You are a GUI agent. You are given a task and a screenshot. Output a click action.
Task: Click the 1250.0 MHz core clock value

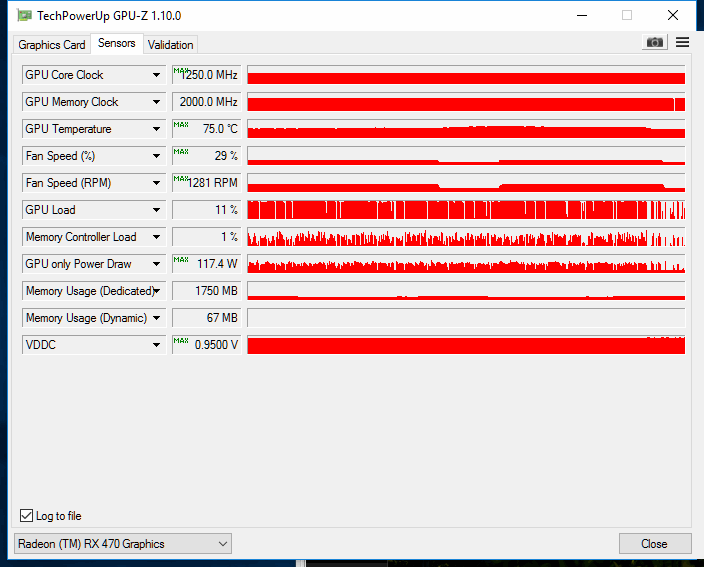(x=207, y=75)
